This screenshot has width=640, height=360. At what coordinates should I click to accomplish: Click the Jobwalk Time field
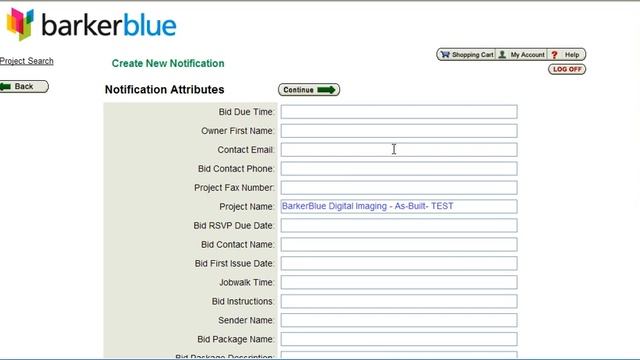click(399, 282)
